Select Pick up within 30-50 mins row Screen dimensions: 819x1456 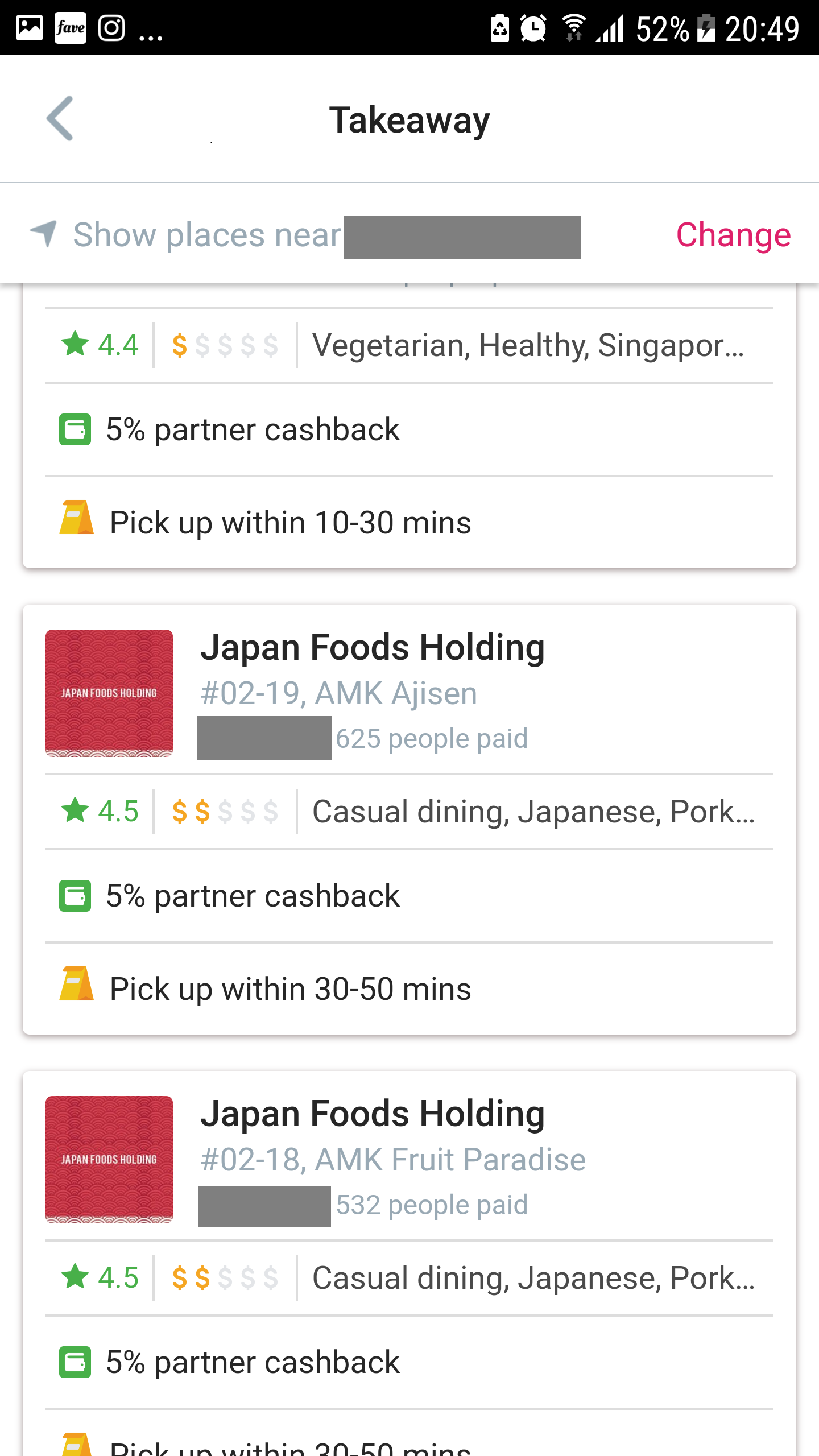click(x=290, y=988)
